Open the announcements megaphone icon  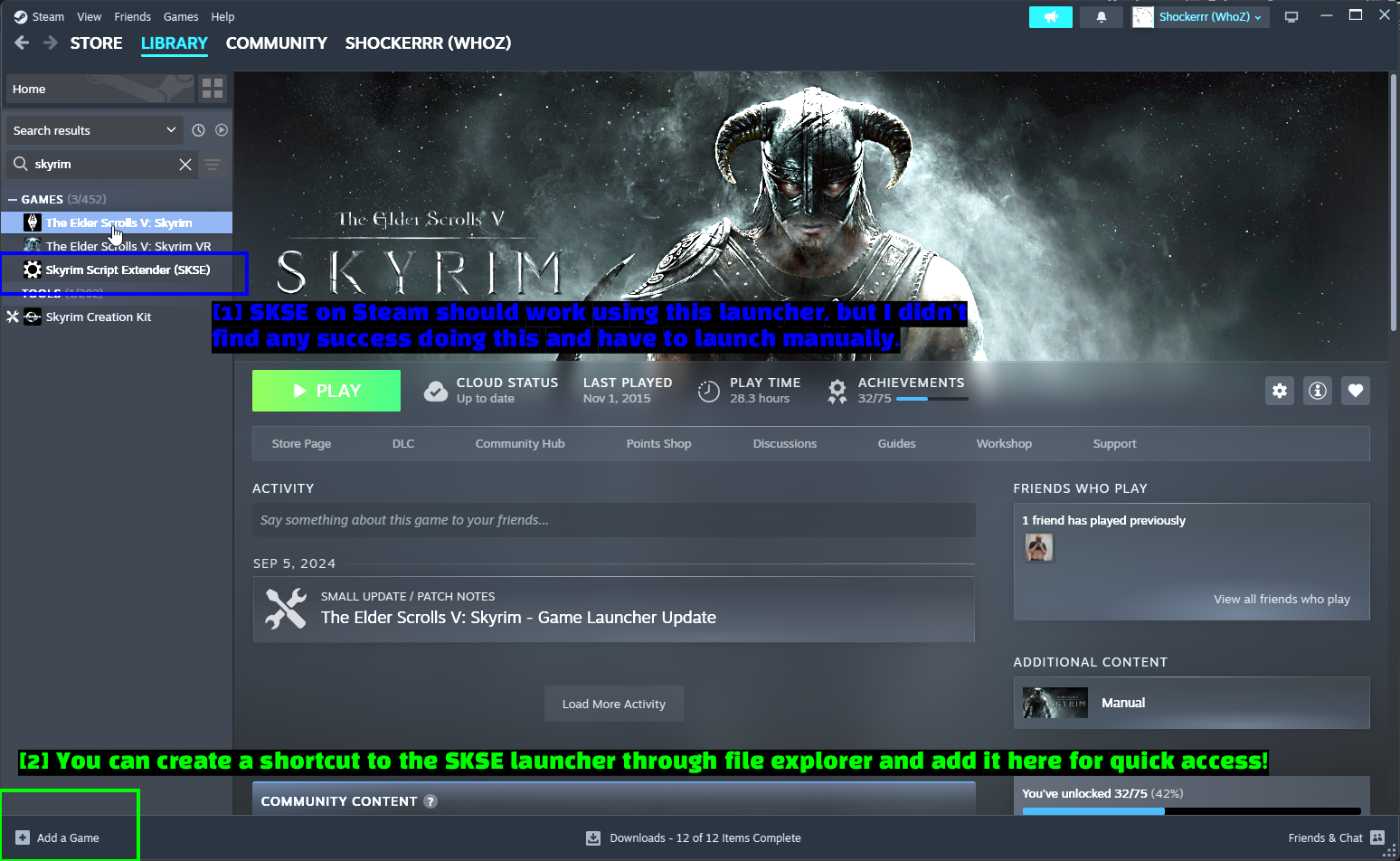click(1051, 17)
